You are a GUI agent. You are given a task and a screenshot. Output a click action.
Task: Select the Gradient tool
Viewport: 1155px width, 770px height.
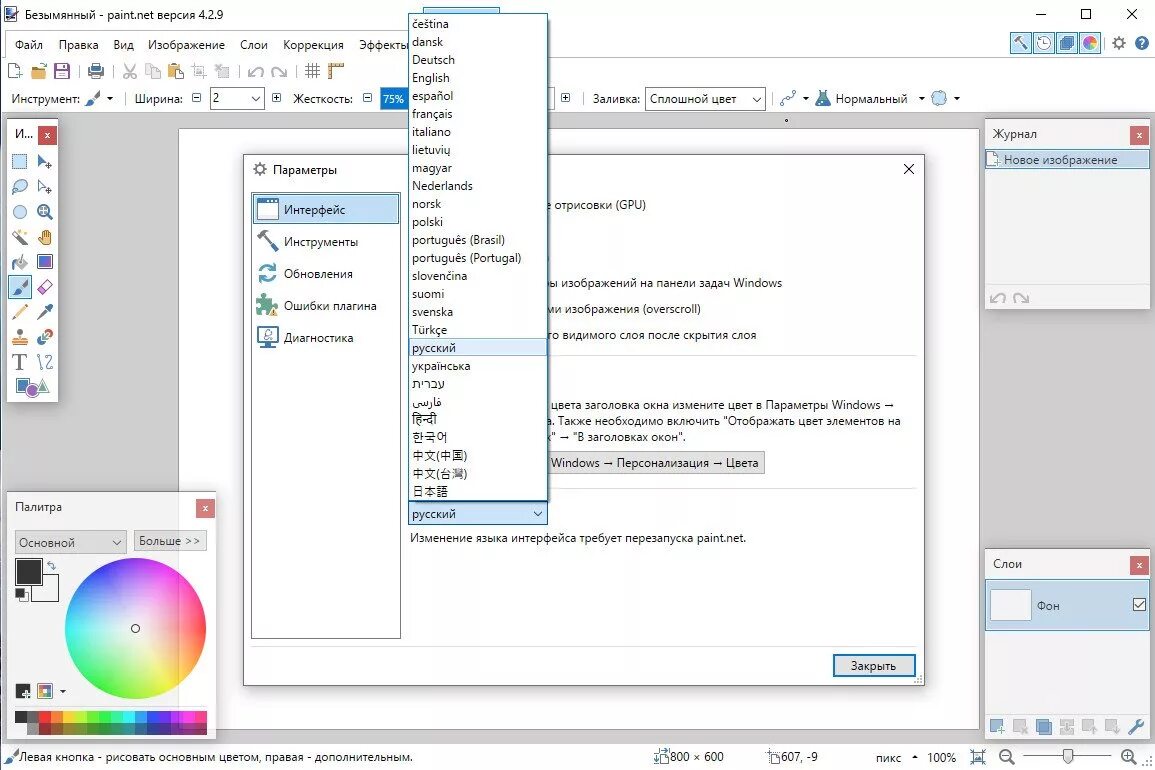pyautogui.click(x=45, y=262)
